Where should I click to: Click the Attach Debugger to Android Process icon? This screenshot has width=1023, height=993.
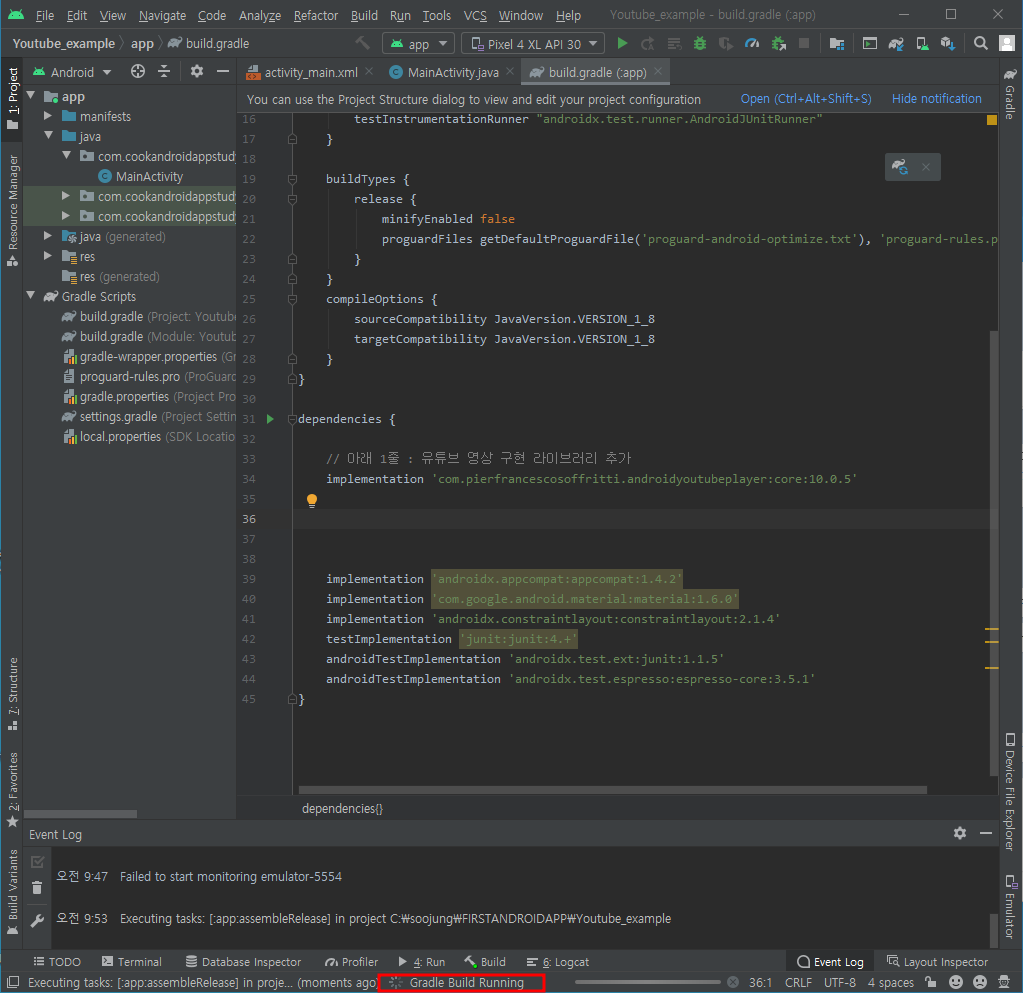778,44
